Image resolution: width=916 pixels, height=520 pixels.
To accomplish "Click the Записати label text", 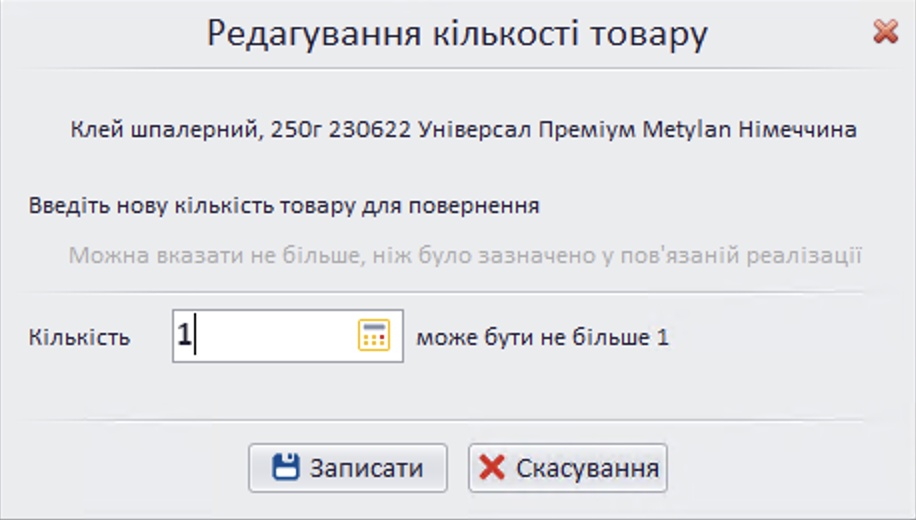I will (366, 468).
